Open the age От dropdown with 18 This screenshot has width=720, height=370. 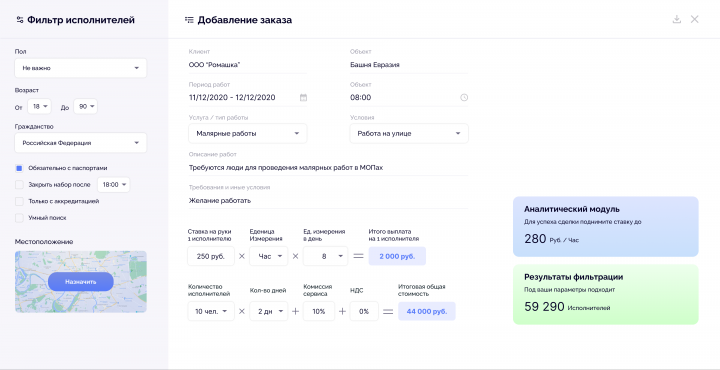point(39,107)
